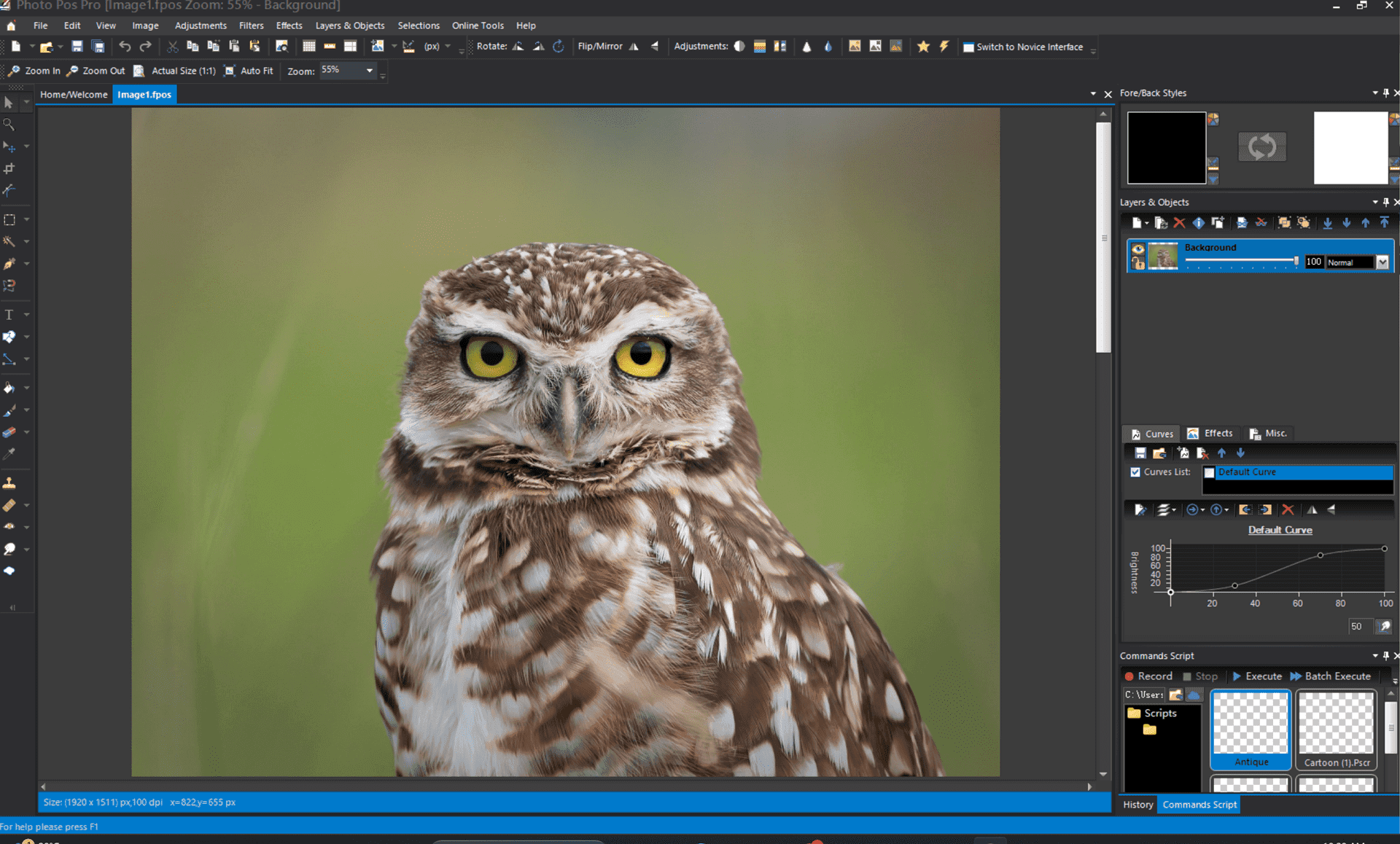The image size is (1400, 844).
Task: Click the Cut scissors icon
Action: click(172, 47)
